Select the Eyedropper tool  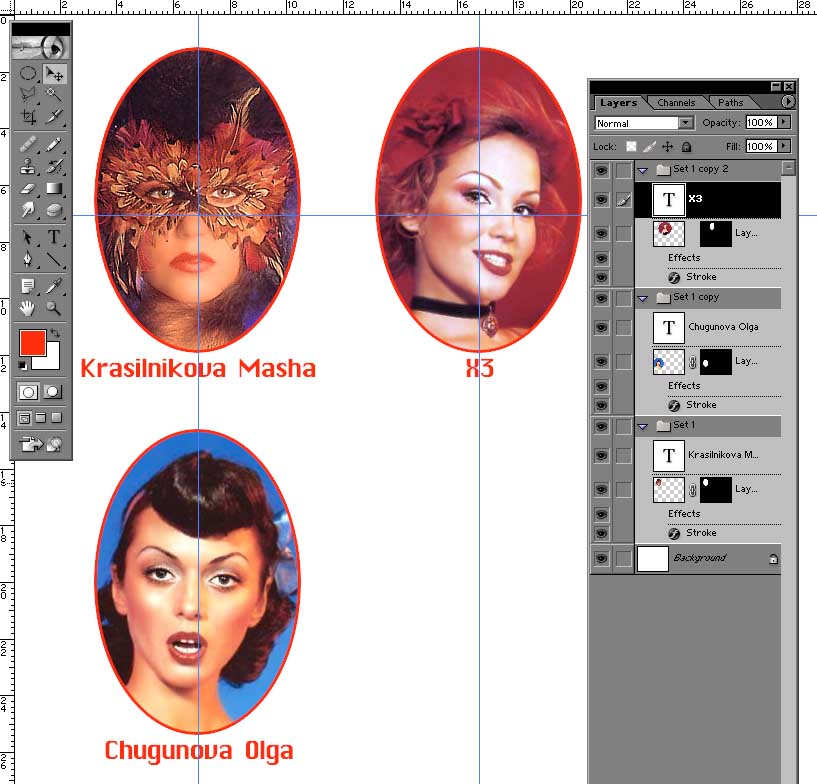point(54,286)
